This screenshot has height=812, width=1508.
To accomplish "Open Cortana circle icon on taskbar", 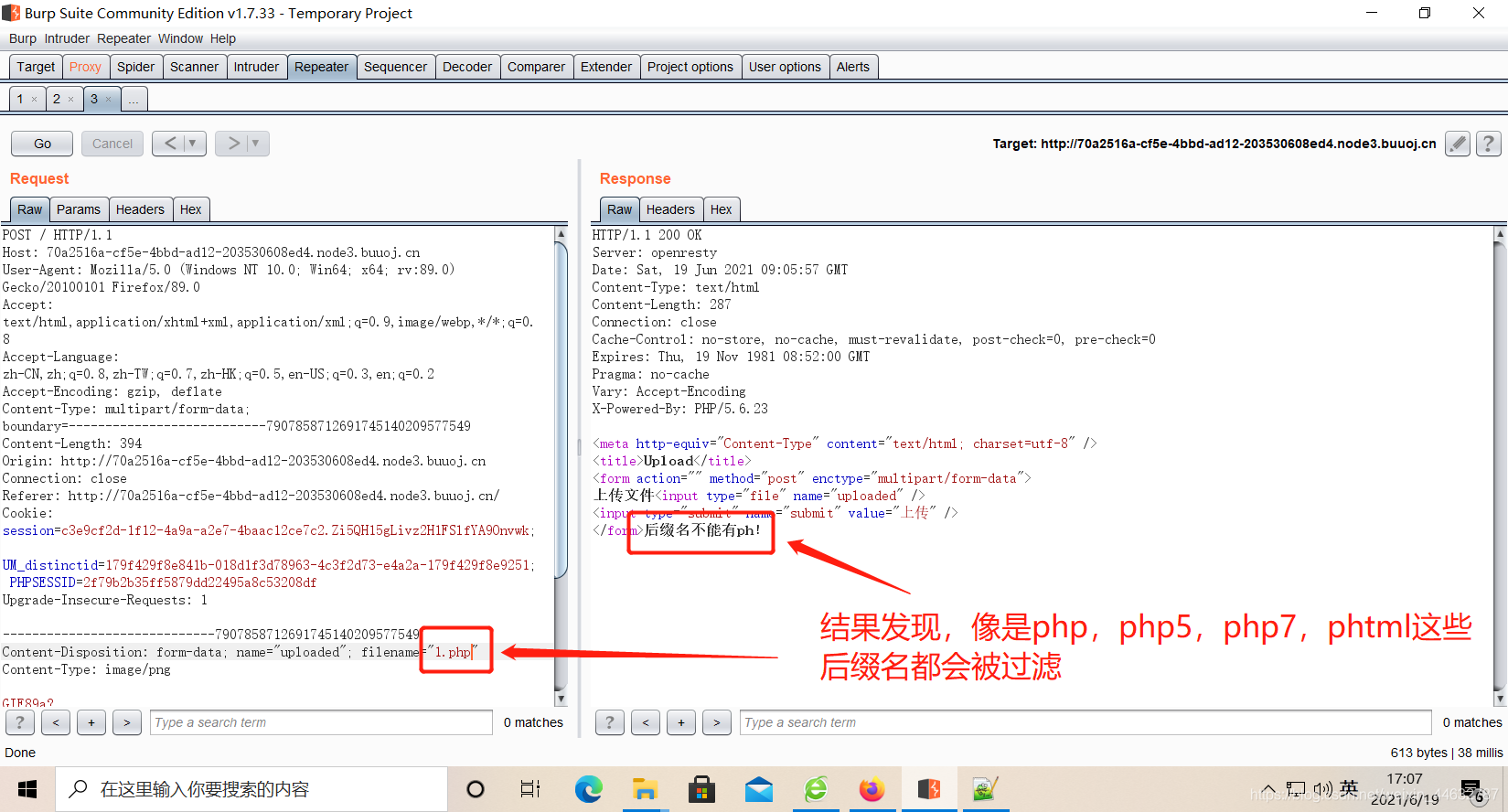I will coord(476,789).
